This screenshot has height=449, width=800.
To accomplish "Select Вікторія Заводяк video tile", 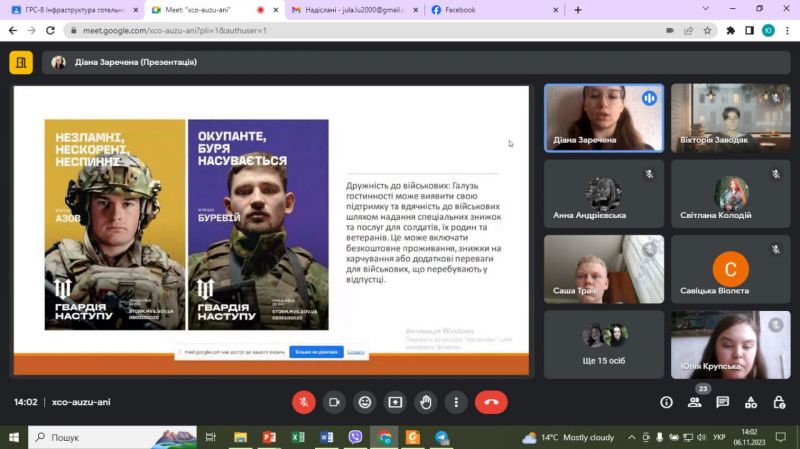I will point(731,118).
